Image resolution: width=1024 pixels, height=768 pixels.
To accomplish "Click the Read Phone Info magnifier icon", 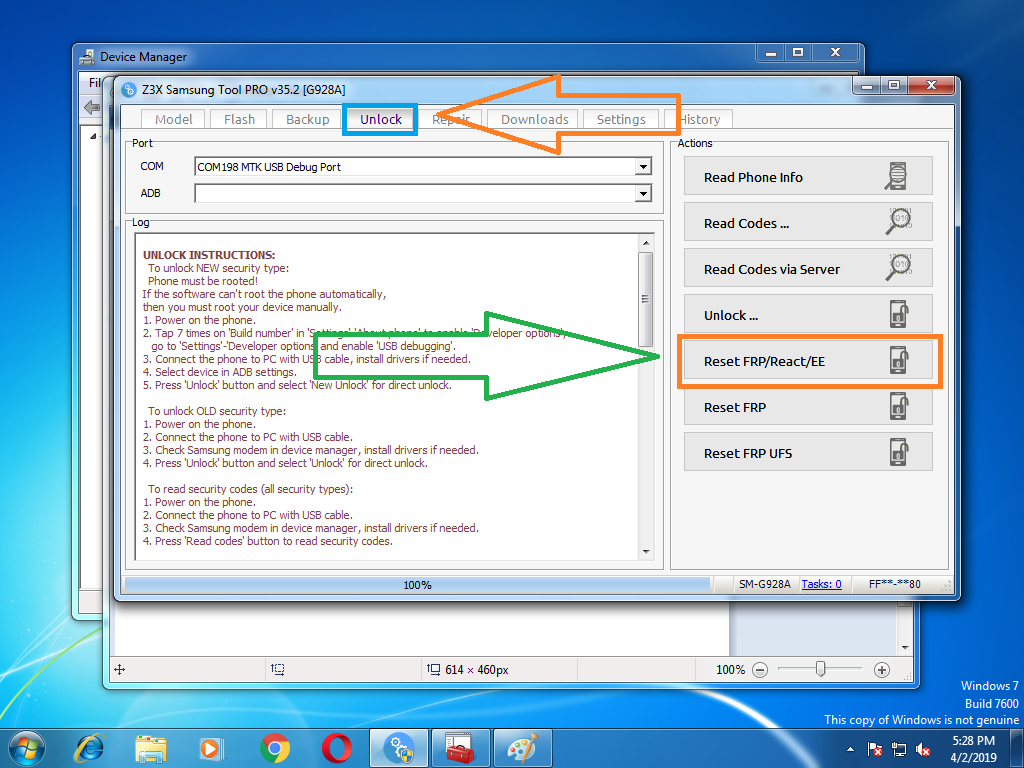I will coord(897,176).
